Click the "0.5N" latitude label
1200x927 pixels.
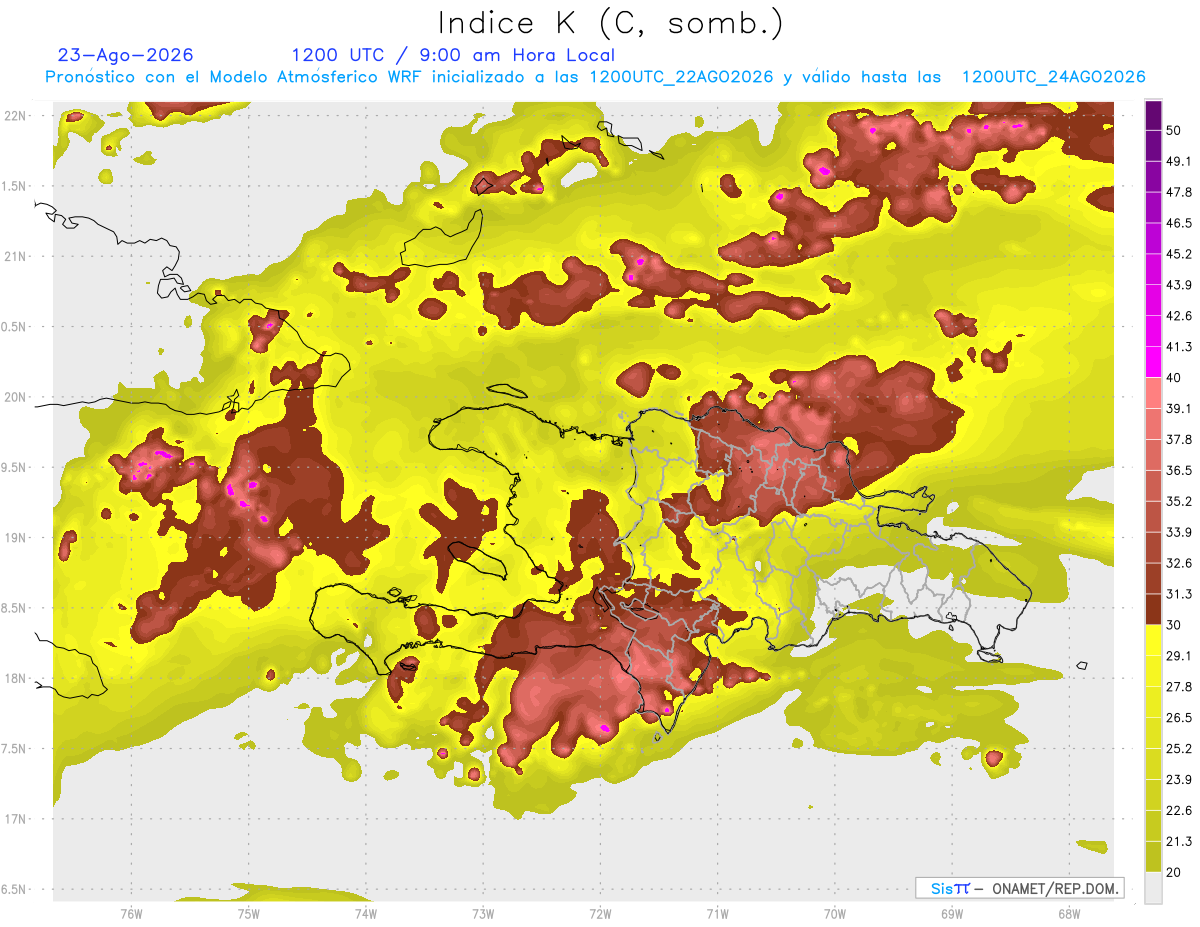coord(15,327)
